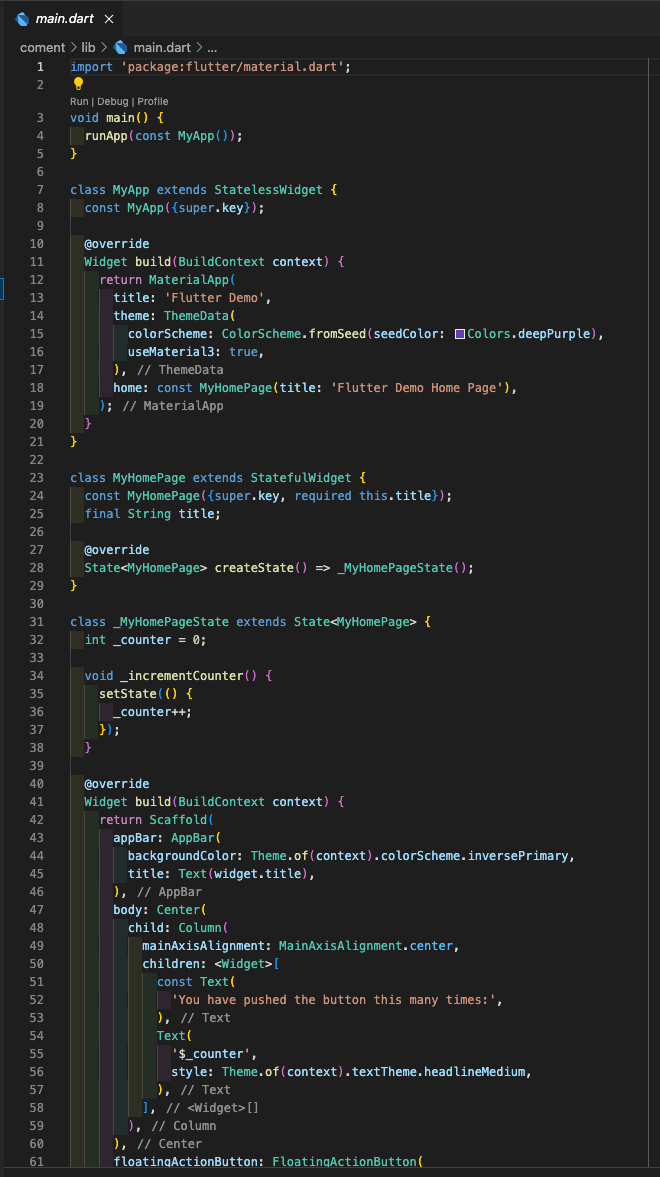This screenshot has height=1177, width=660.
Task: Click 'ColorScheme' on line 15
Action: pos(261,334)
